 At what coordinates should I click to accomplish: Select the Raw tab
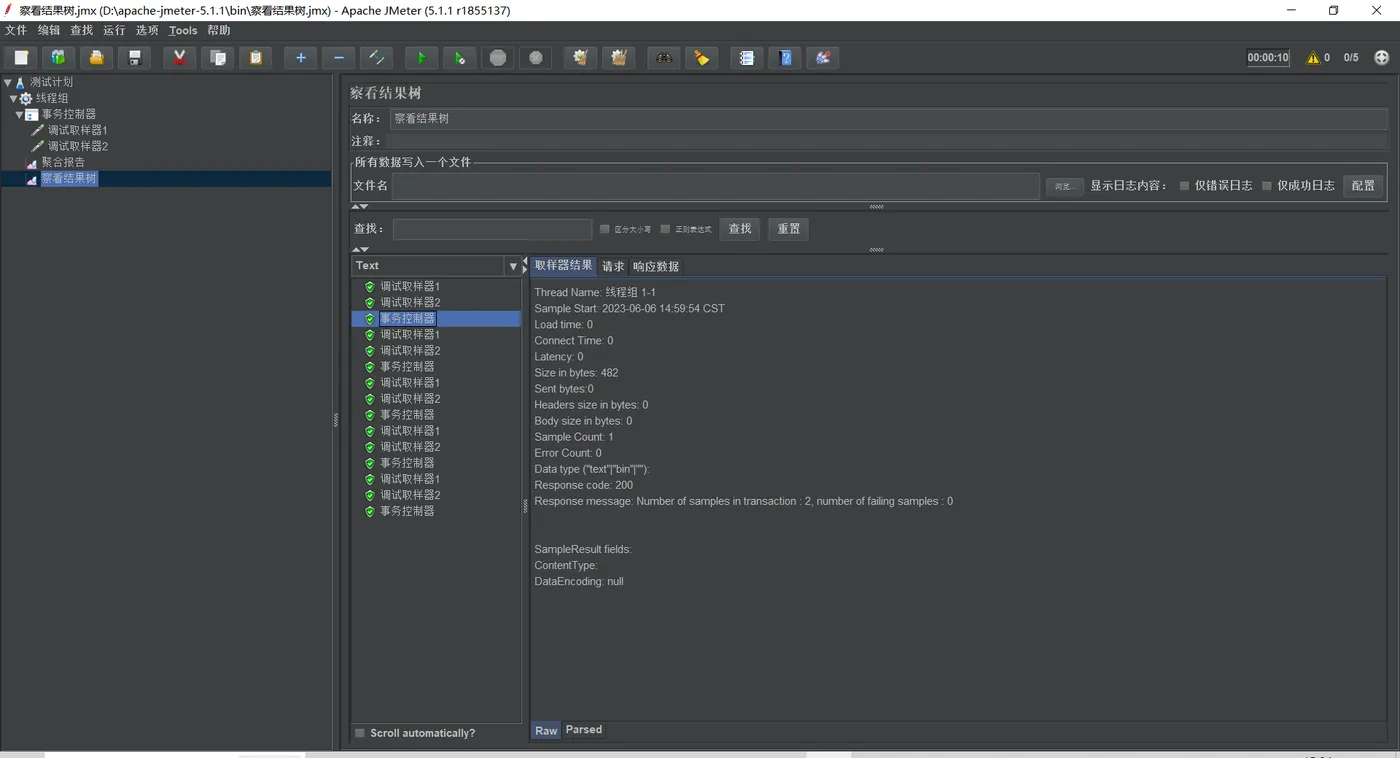coord(546,731)
